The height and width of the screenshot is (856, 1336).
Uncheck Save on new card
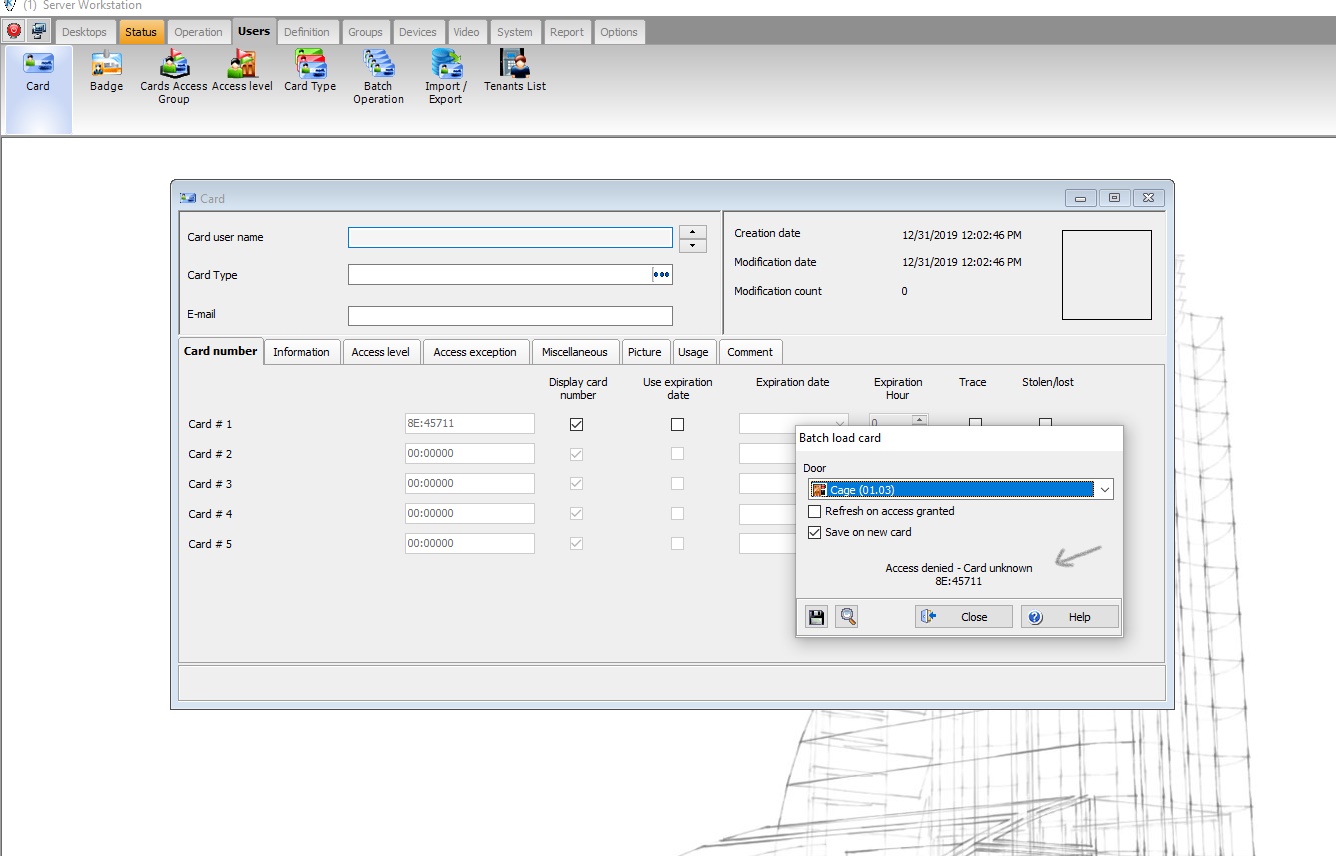coord(815,532)
